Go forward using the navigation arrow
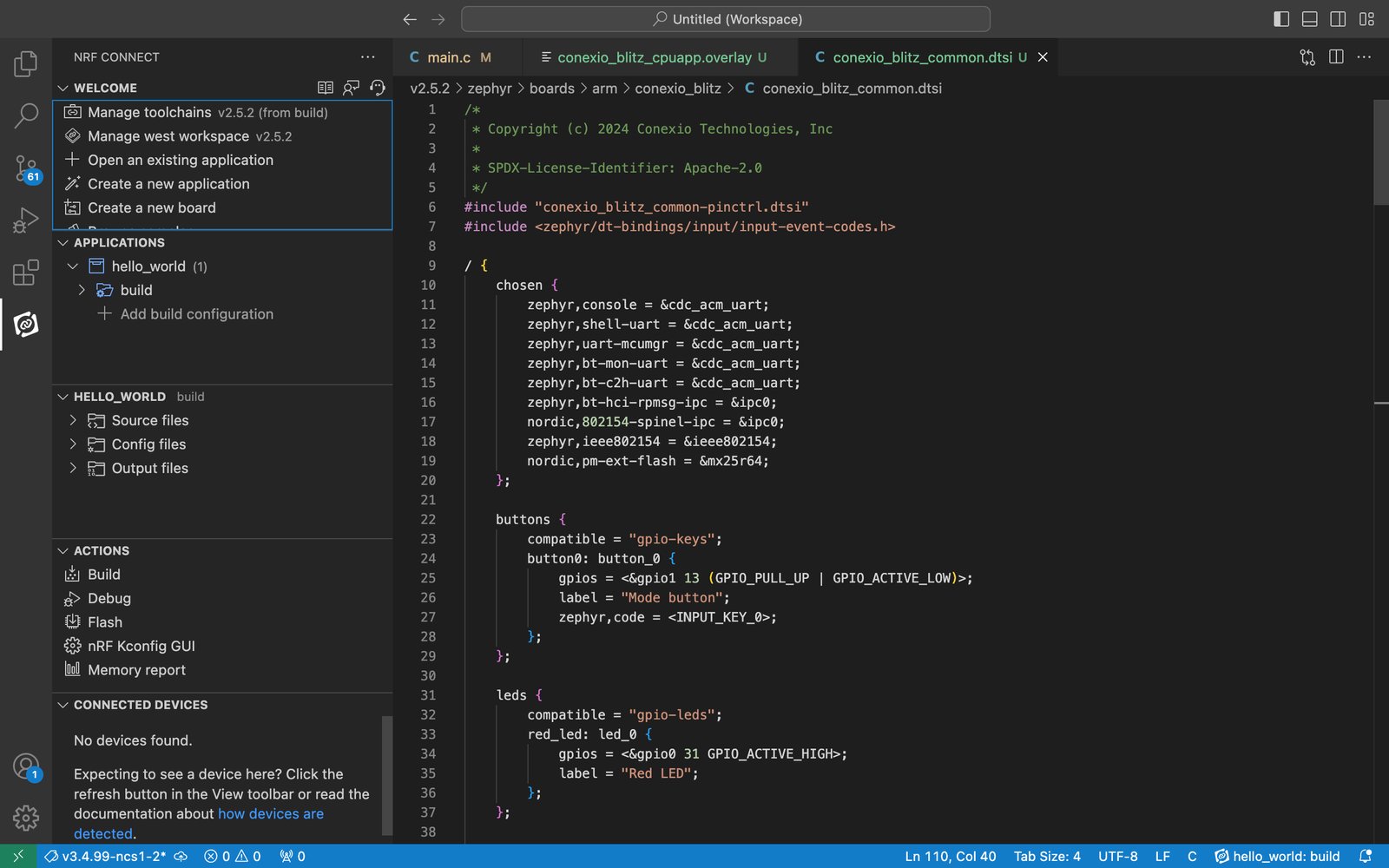 pos(438,19)
